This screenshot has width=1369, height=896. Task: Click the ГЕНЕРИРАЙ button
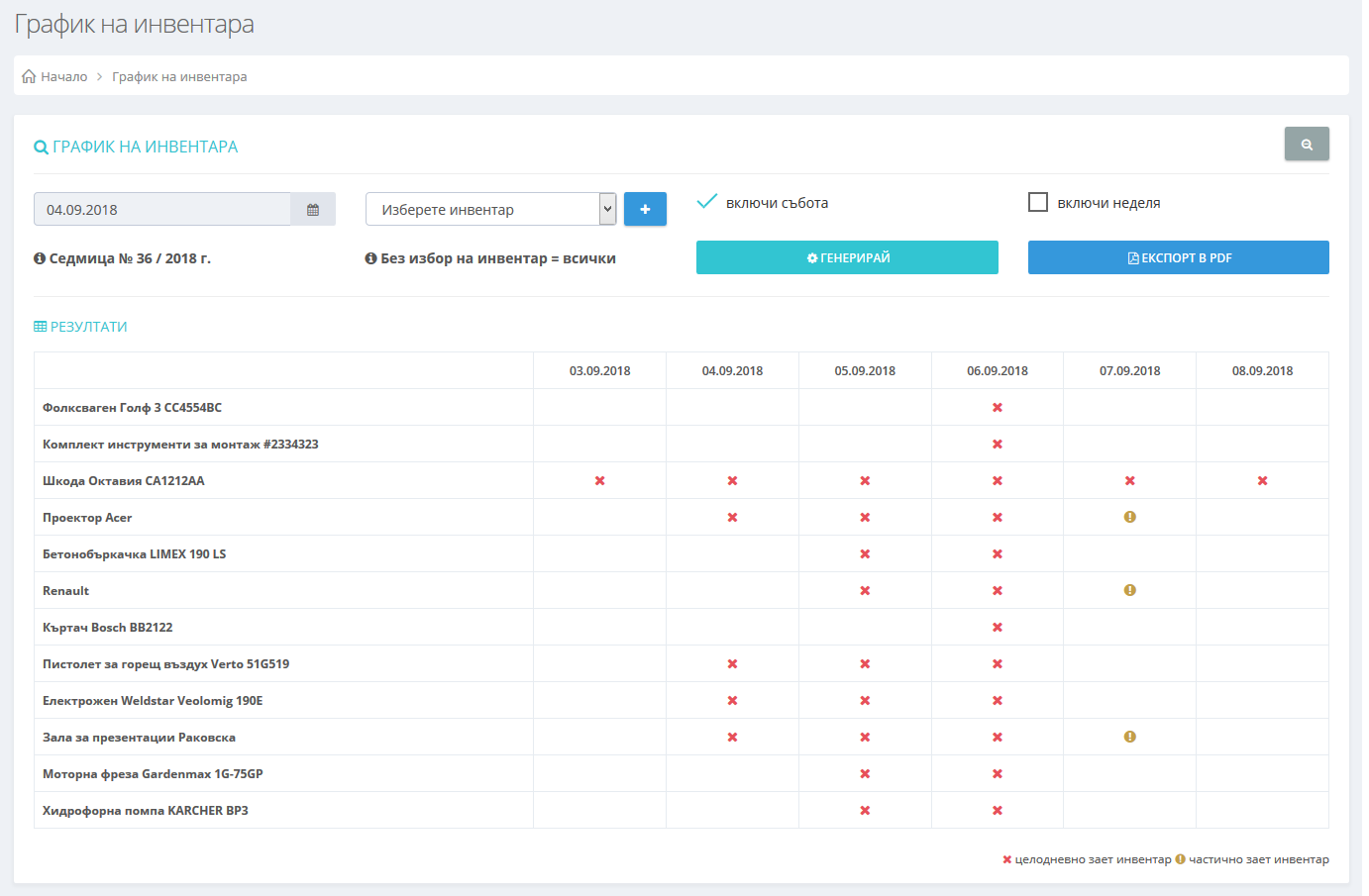pos(847,257)
